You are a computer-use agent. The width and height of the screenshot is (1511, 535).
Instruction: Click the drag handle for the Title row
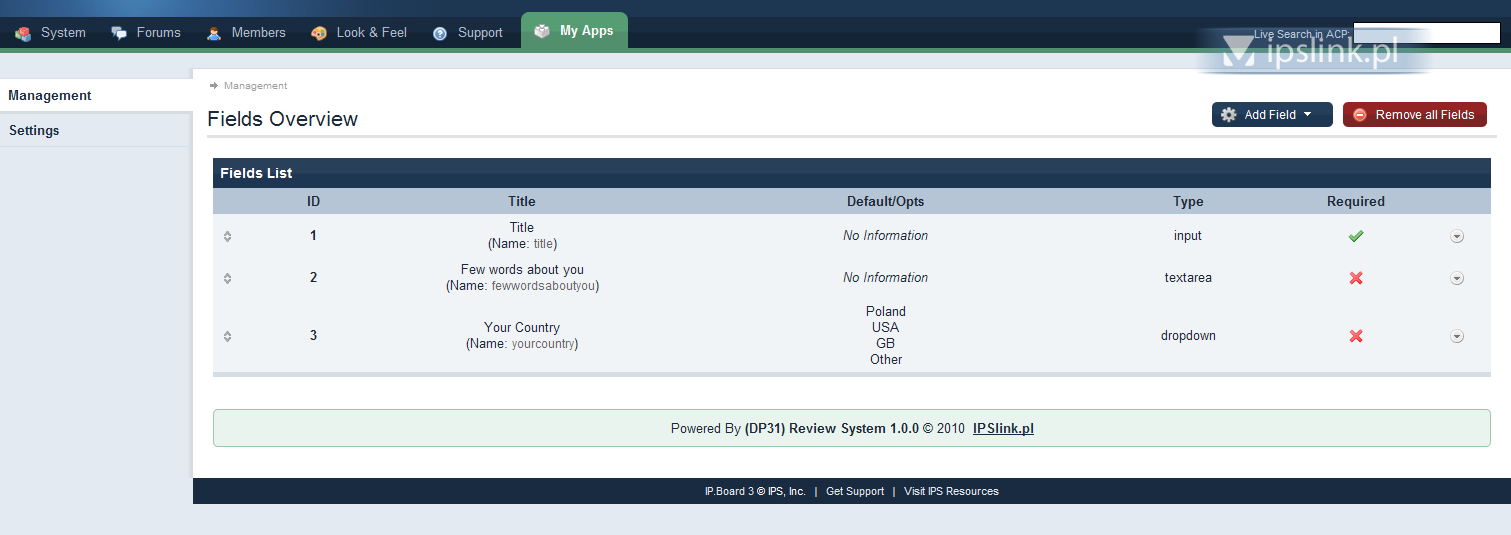(228, 236)
